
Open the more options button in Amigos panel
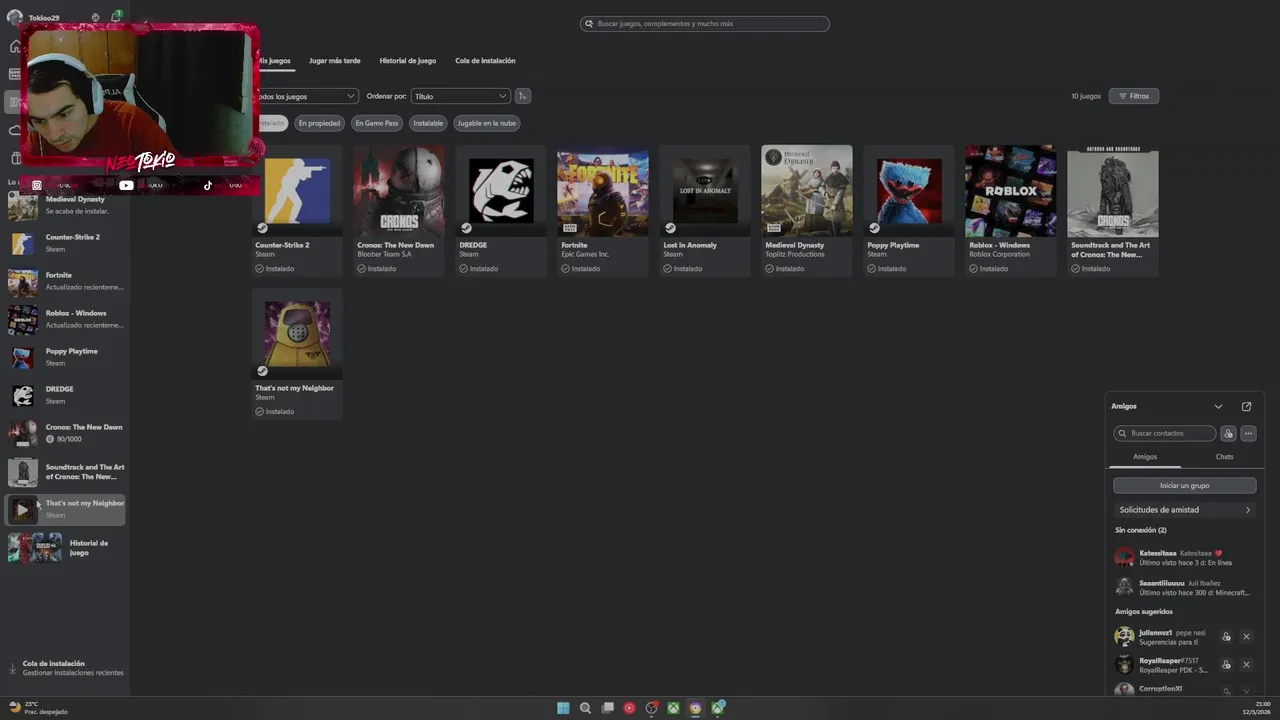coord(1248,433)
